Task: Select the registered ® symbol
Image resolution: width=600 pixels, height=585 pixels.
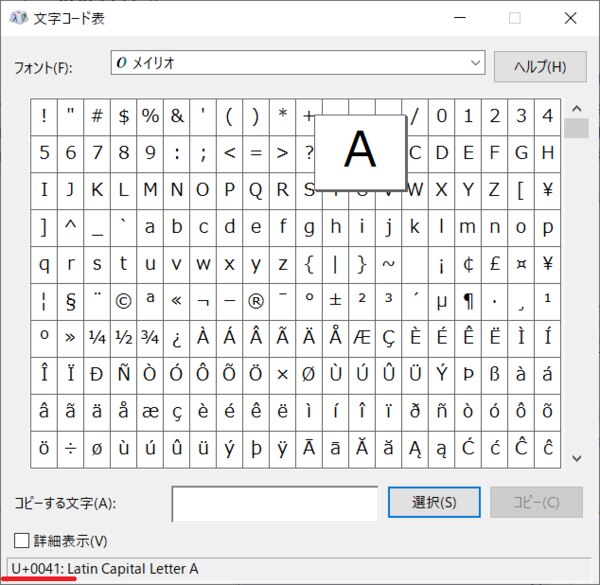Action: (256, 300)
